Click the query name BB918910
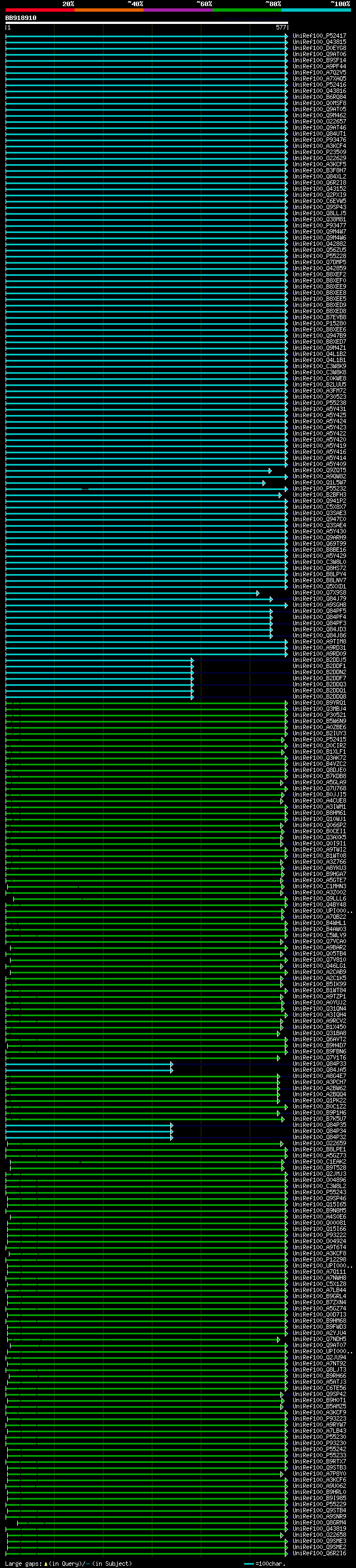The height and width of the screenshot is (1568, 356). (21, 18)
